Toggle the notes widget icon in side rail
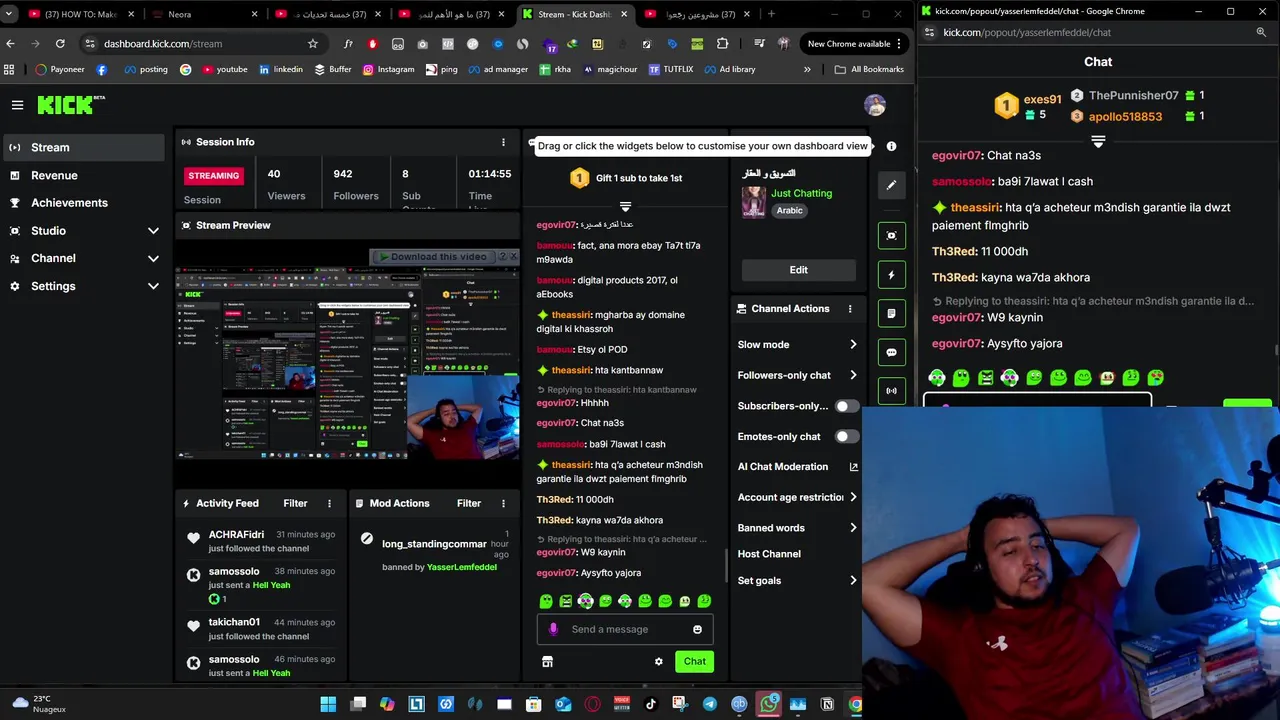This screenshot has height=720, width=1280. 891,313
